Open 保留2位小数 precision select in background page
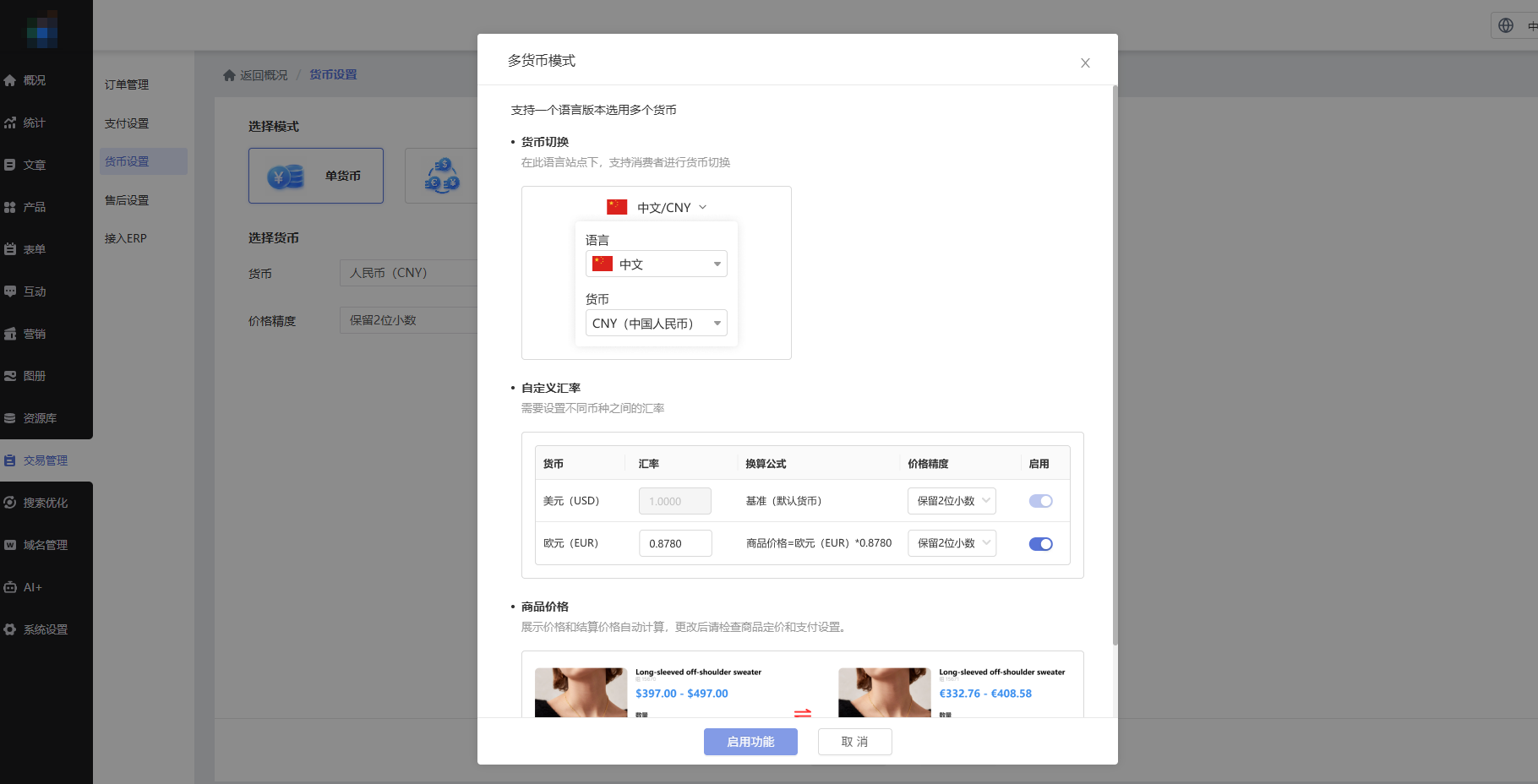The image size is (1538, 784). click(409, 320)
